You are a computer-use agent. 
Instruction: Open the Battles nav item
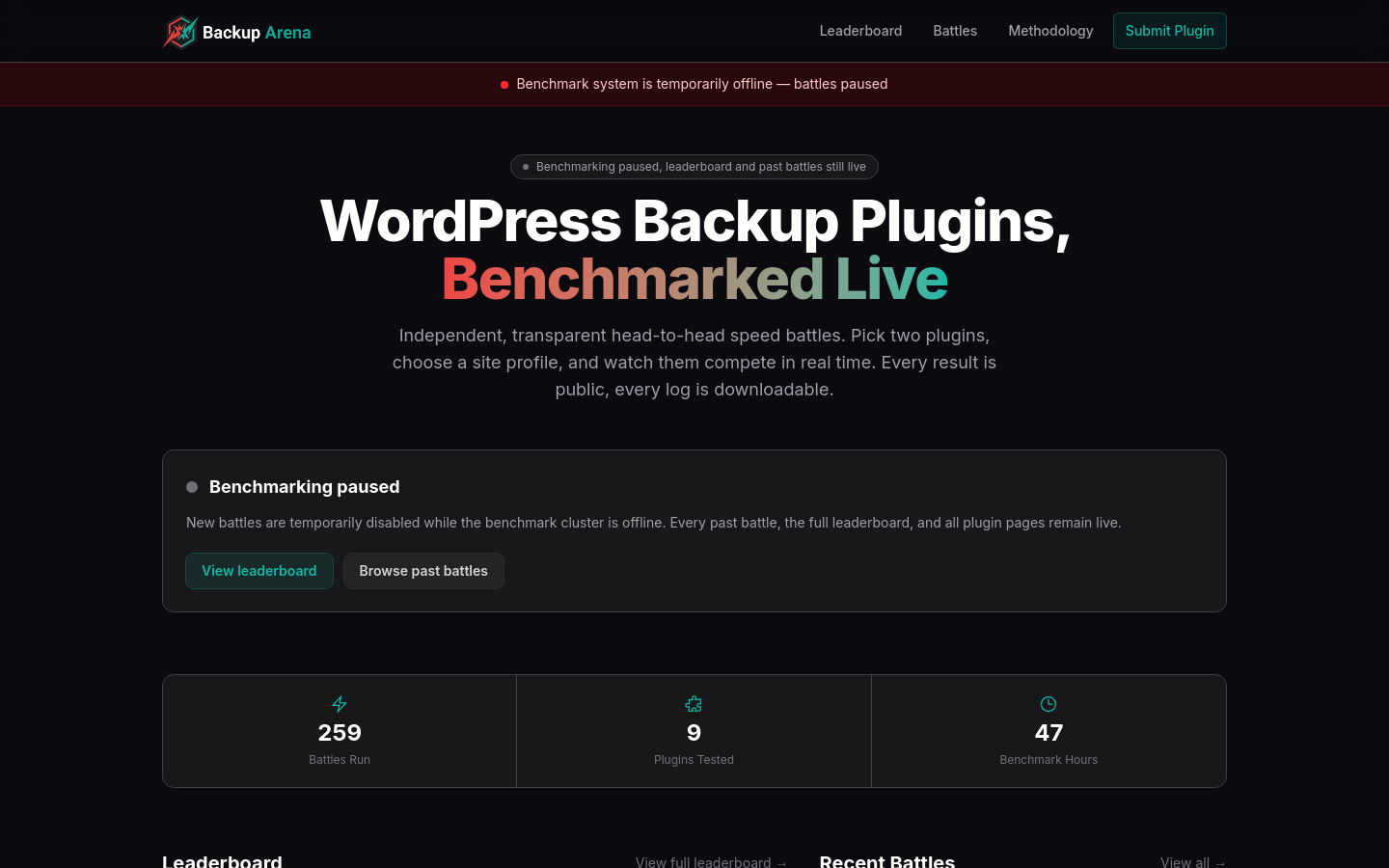[955, 31]
